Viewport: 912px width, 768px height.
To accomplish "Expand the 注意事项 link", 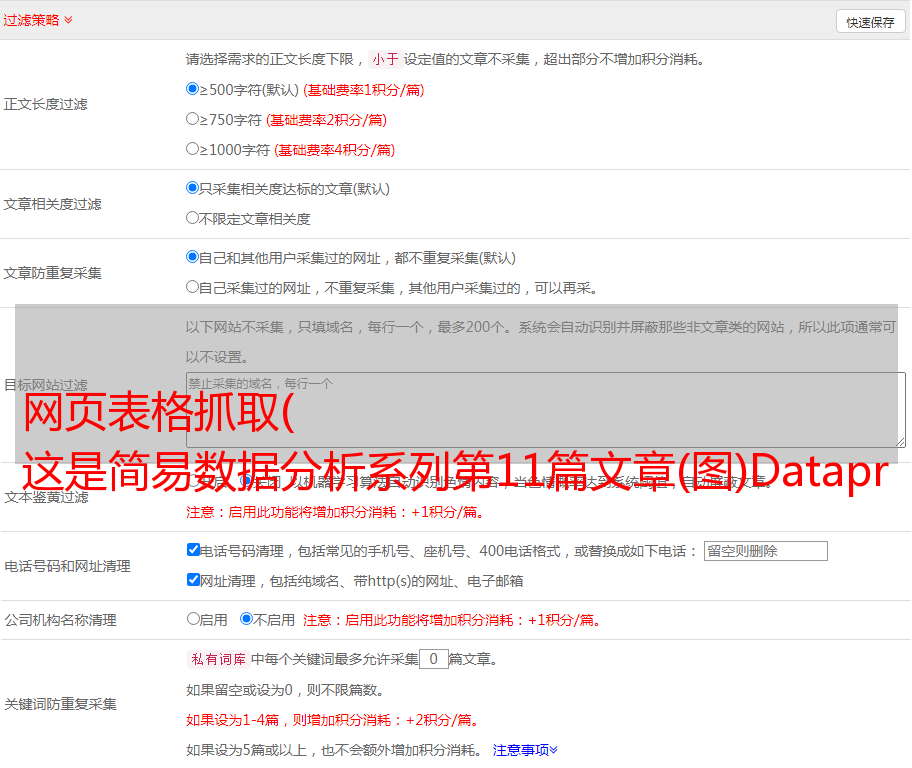I will (525, 750).
